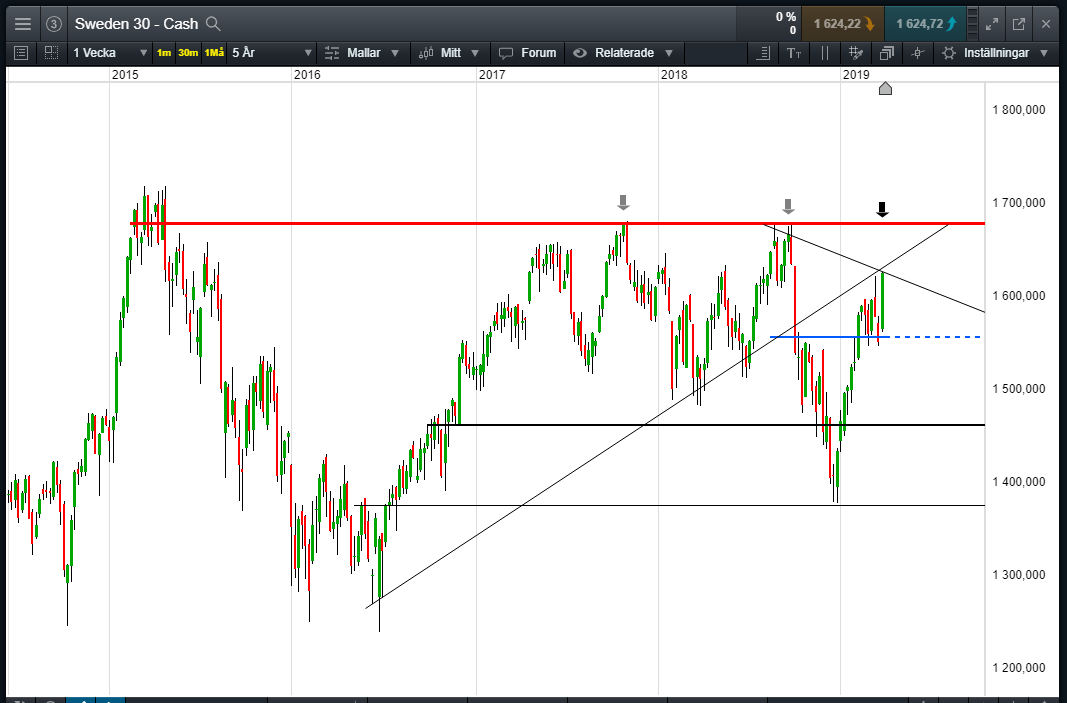The height and width of the screenshot is (703, 1067).
Task: Click the 2017 year label
Action: click(x=492, y=75)
